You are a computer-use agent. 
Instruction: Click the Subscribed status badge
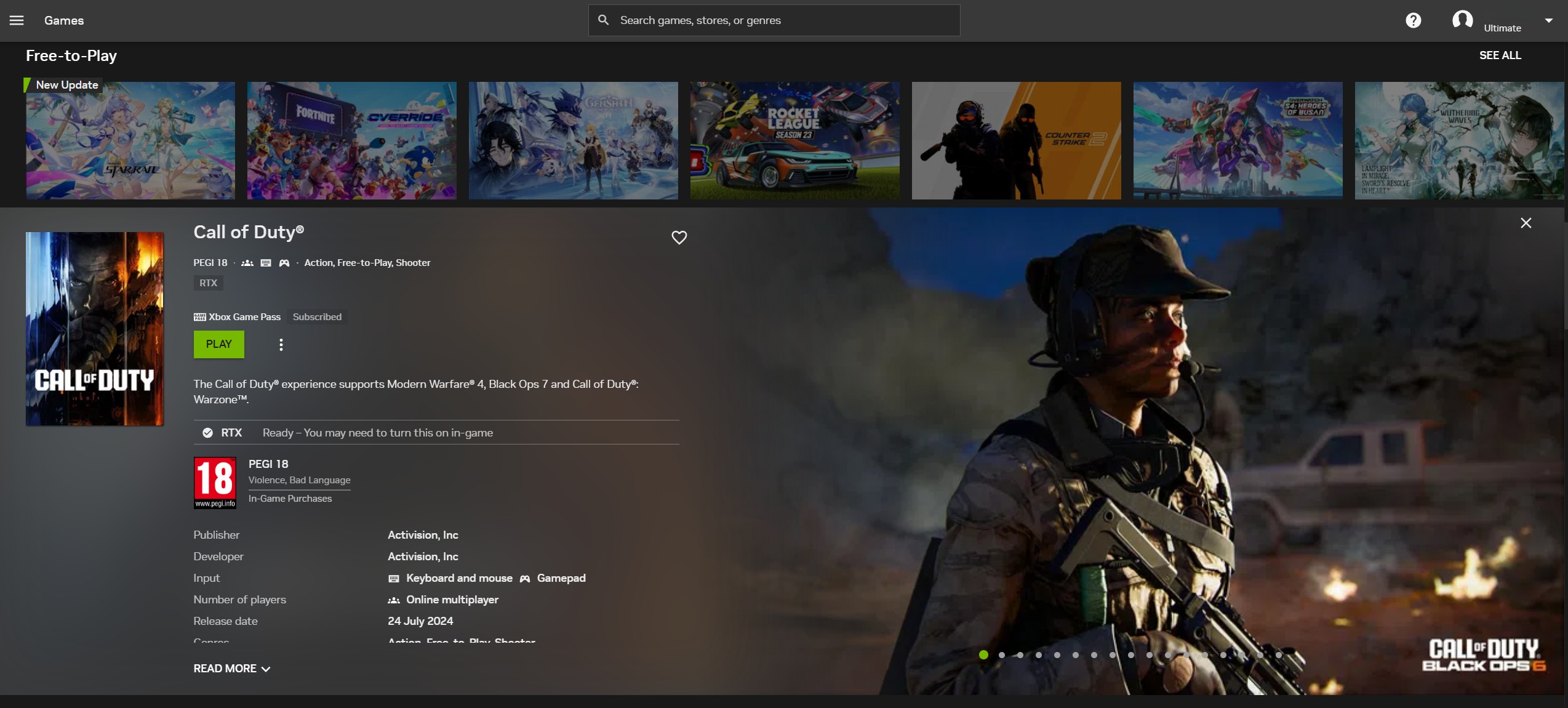(317, 317)
